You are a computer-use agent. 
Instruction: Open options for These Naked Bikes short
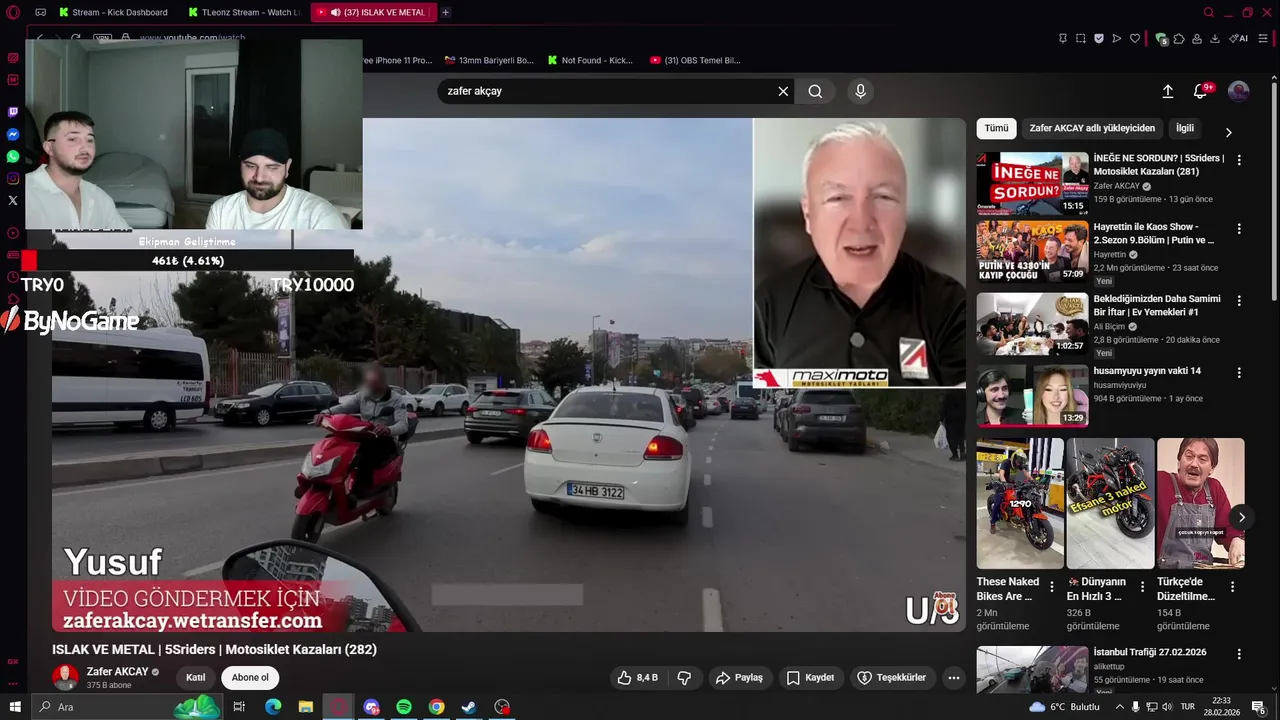(x=1051, y=587)
